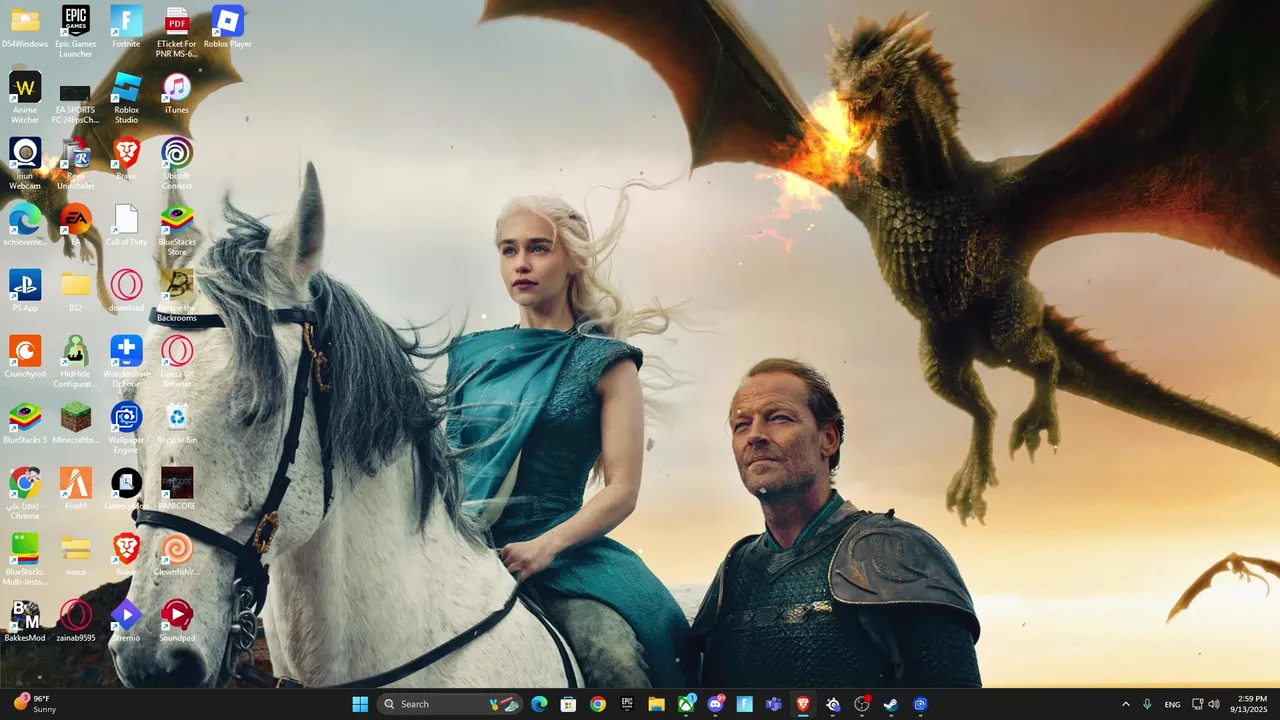Select the PANICORE desktop icon
Image resolution: width=1280 pixels, height=720 pixels.
click(x=176, y=489)
